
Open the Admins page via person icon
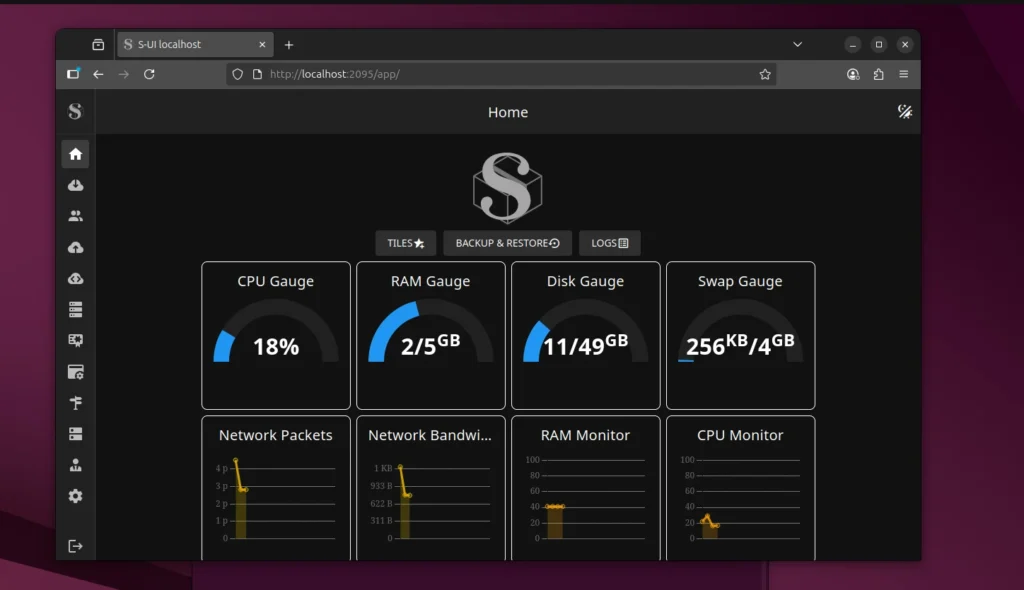(x=75, y=464)
